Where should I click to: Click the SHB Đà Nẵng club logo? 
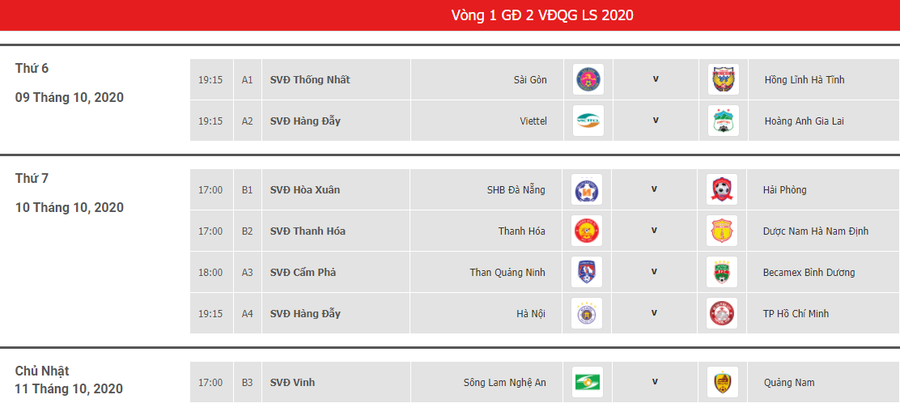pos(588,190)
